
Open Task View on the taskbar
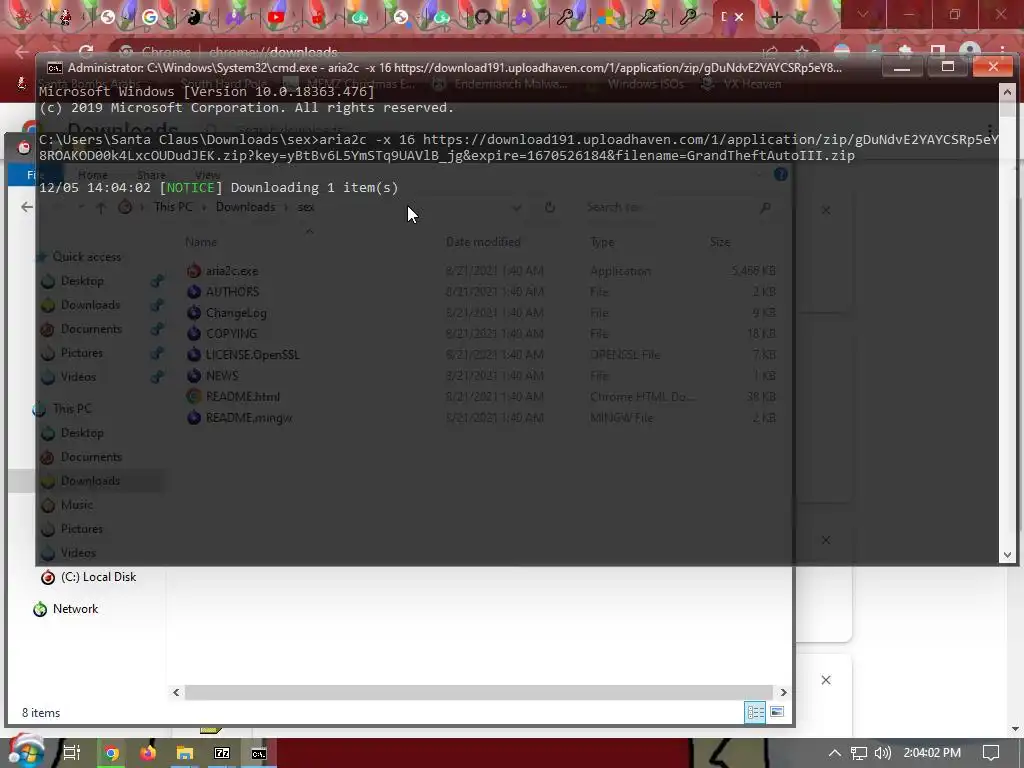tap(71, 753)
